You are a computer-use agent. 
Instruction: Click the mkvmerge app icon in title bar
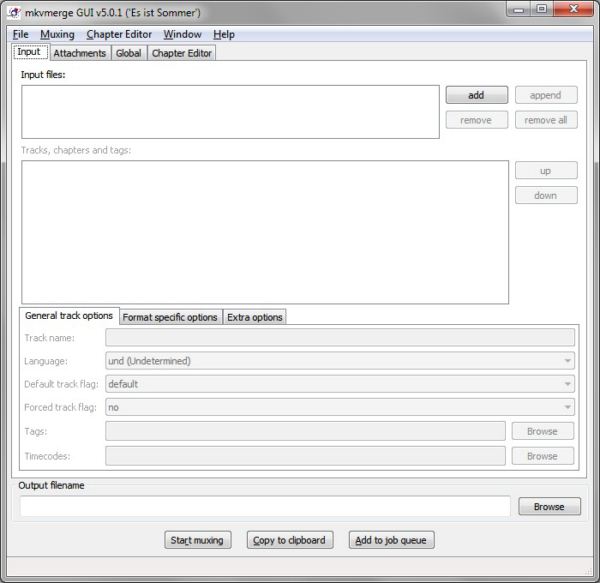[15, 13]
